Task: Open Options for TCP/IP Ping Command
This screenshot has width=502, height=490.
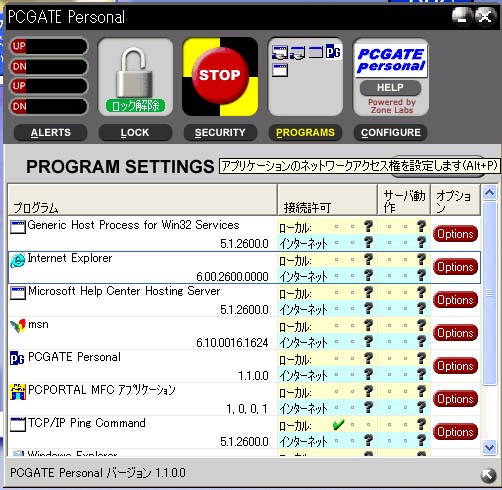Action: [455, 432]
